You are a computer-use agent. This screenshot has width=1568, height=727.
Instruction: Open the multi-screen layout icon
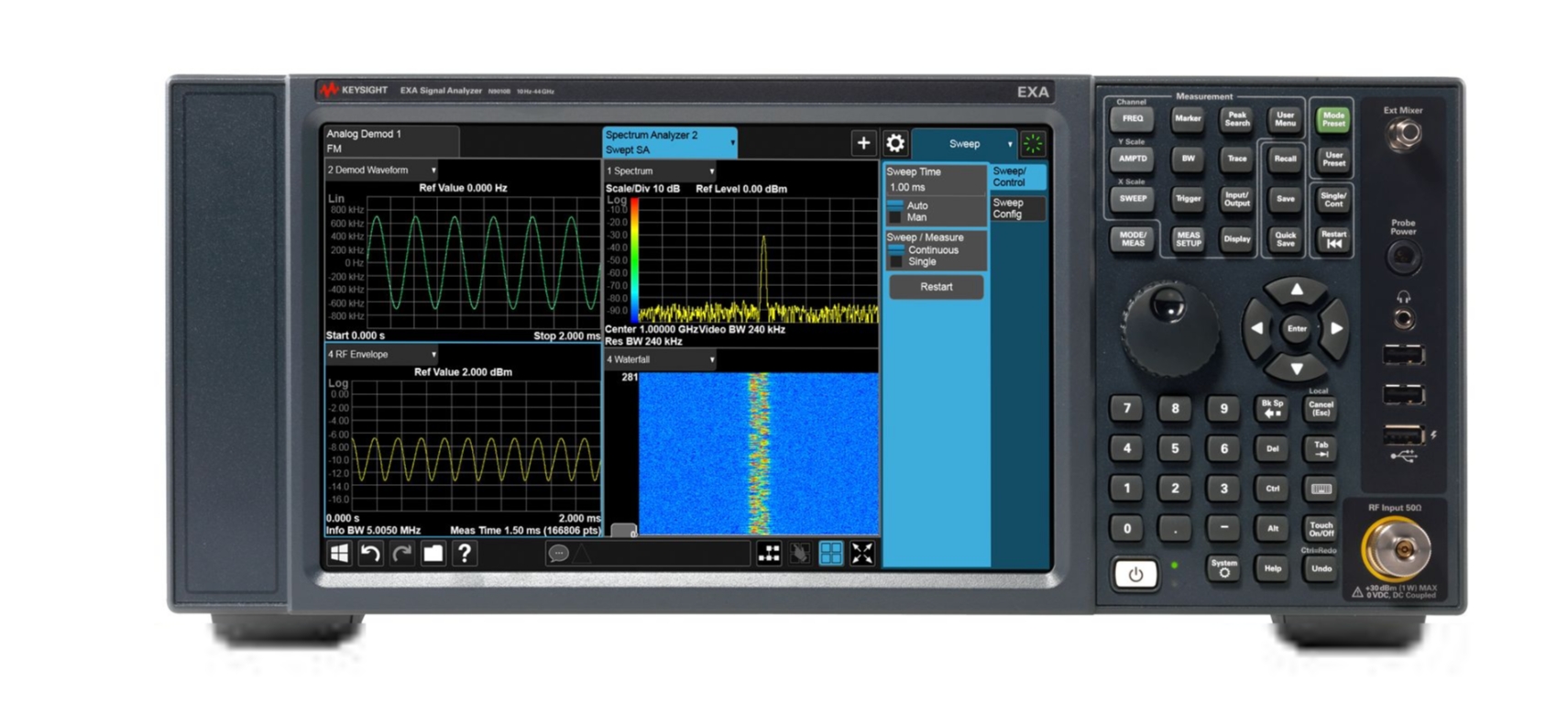pyautogui.click(x=770, y=553)
